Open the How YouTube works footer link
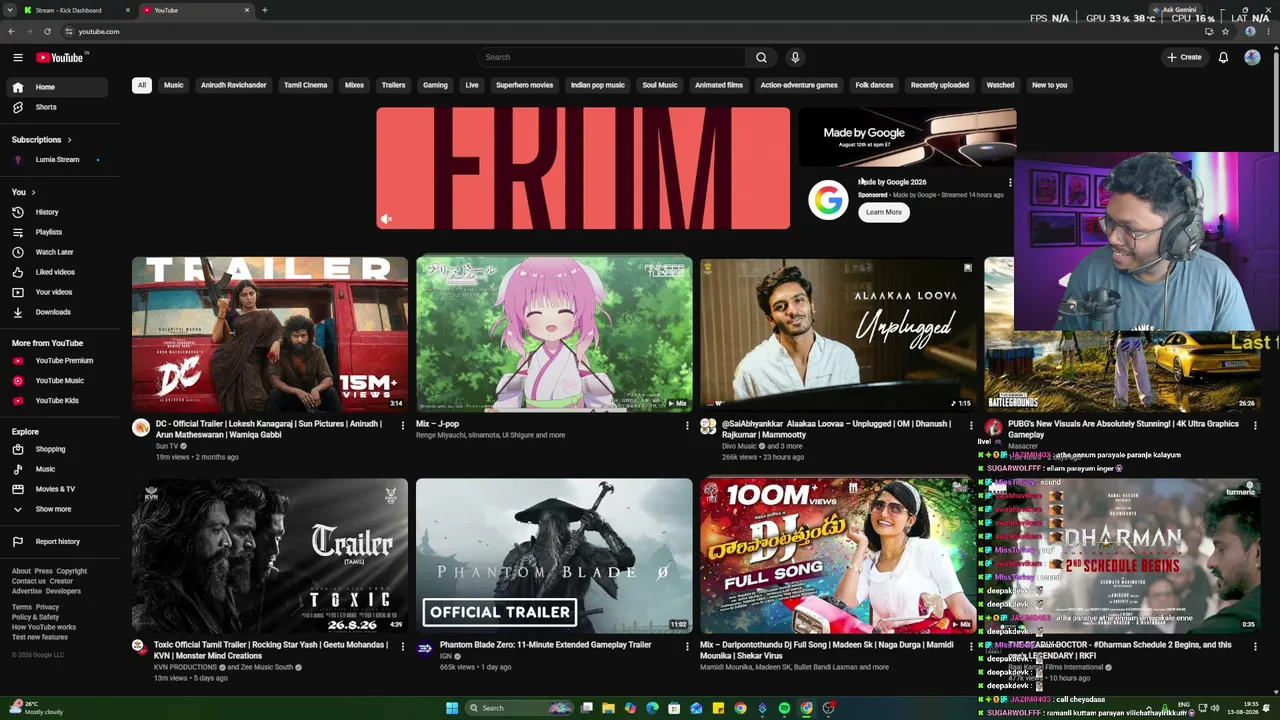Image resolution: width=1280 pixels, height=720 pixels. pyautogui.click(x=44, y=627)
